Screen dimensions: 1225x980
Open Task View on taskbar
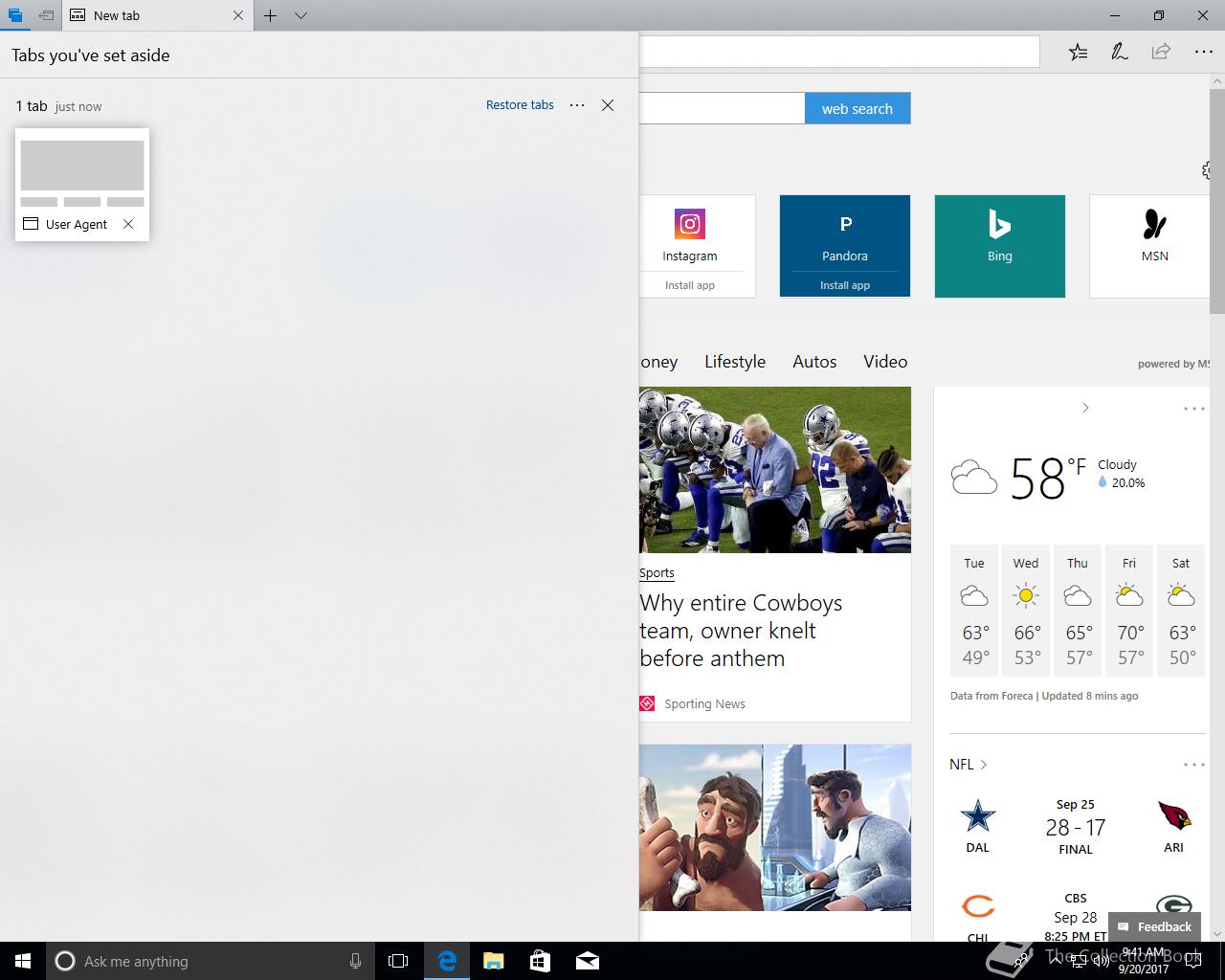398,961
